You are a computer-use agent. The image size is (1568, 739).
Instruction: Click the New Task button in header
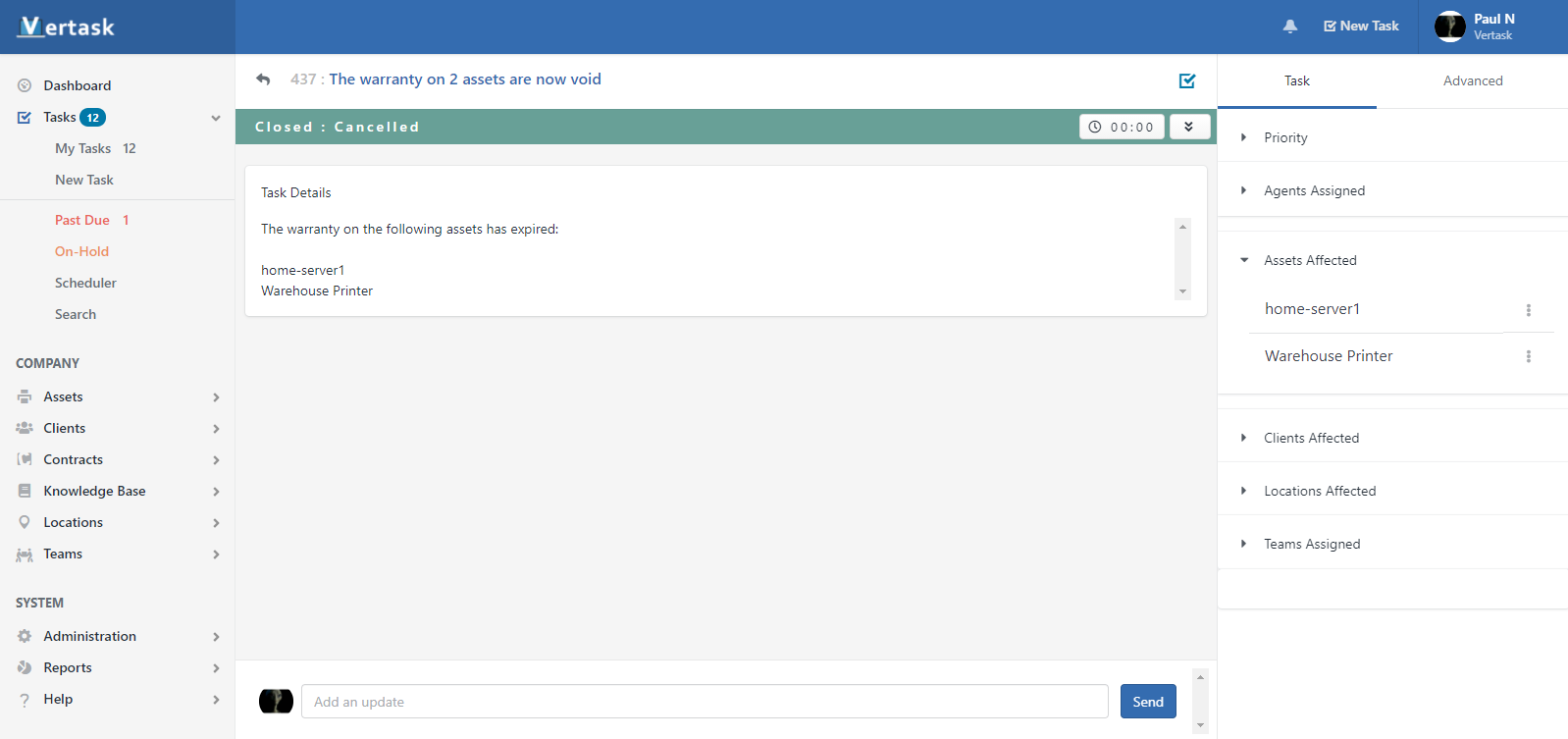pyautogui.click(x=1361, y=26)
